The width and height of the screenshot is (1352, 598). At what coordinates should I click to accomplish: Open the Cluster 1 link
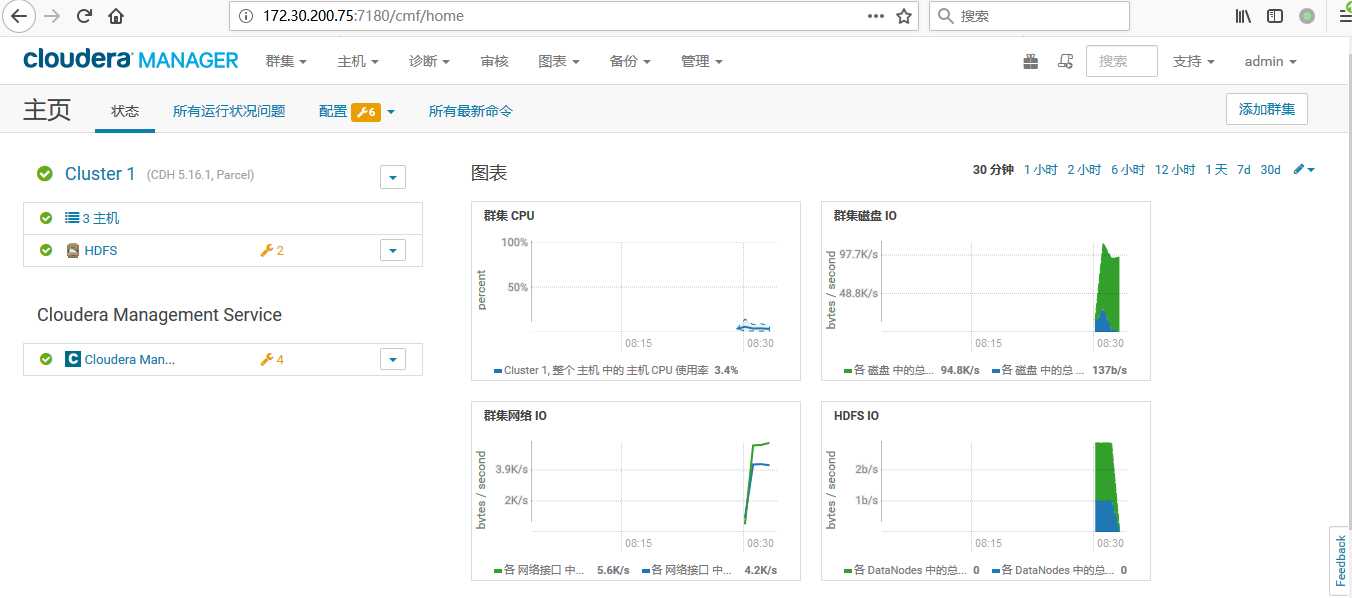pyautogui.click(x=100, y=174)
